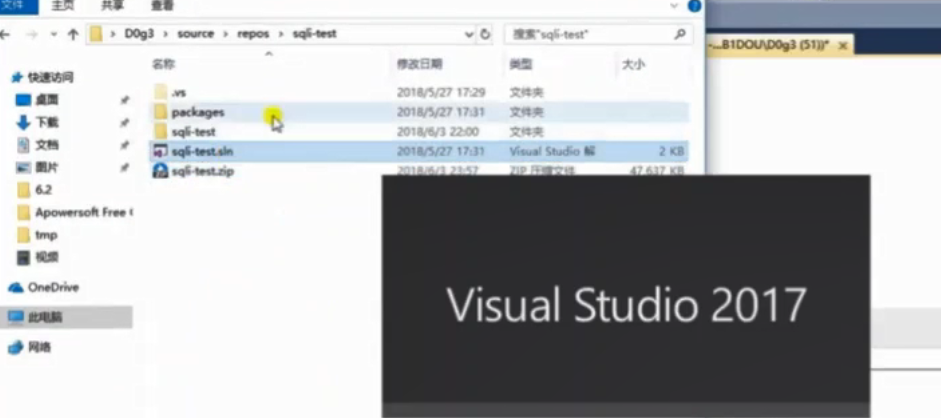Click sqli-test breadcrumb segment in address bar
The height and width of the screenshot is (418, 941).
point(314,34)
